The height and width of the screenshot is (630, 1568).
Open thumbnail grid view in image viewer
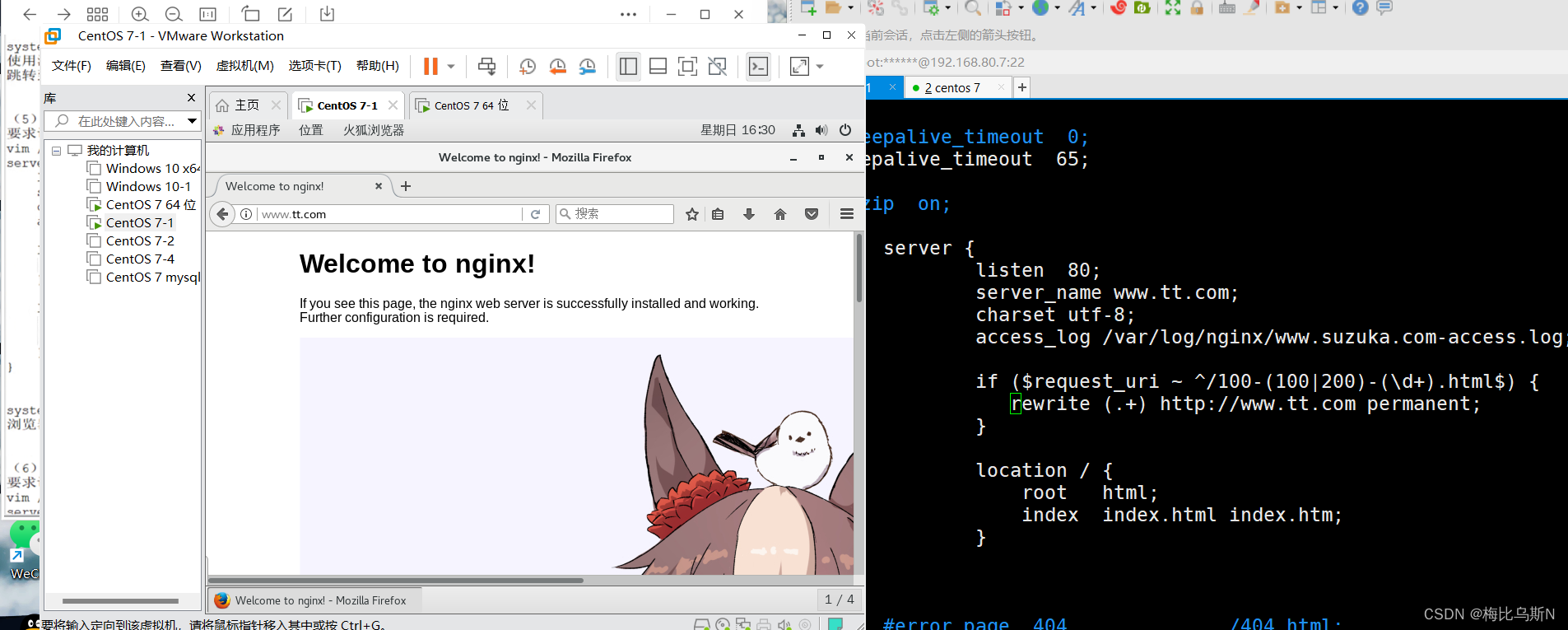[97, 14]
